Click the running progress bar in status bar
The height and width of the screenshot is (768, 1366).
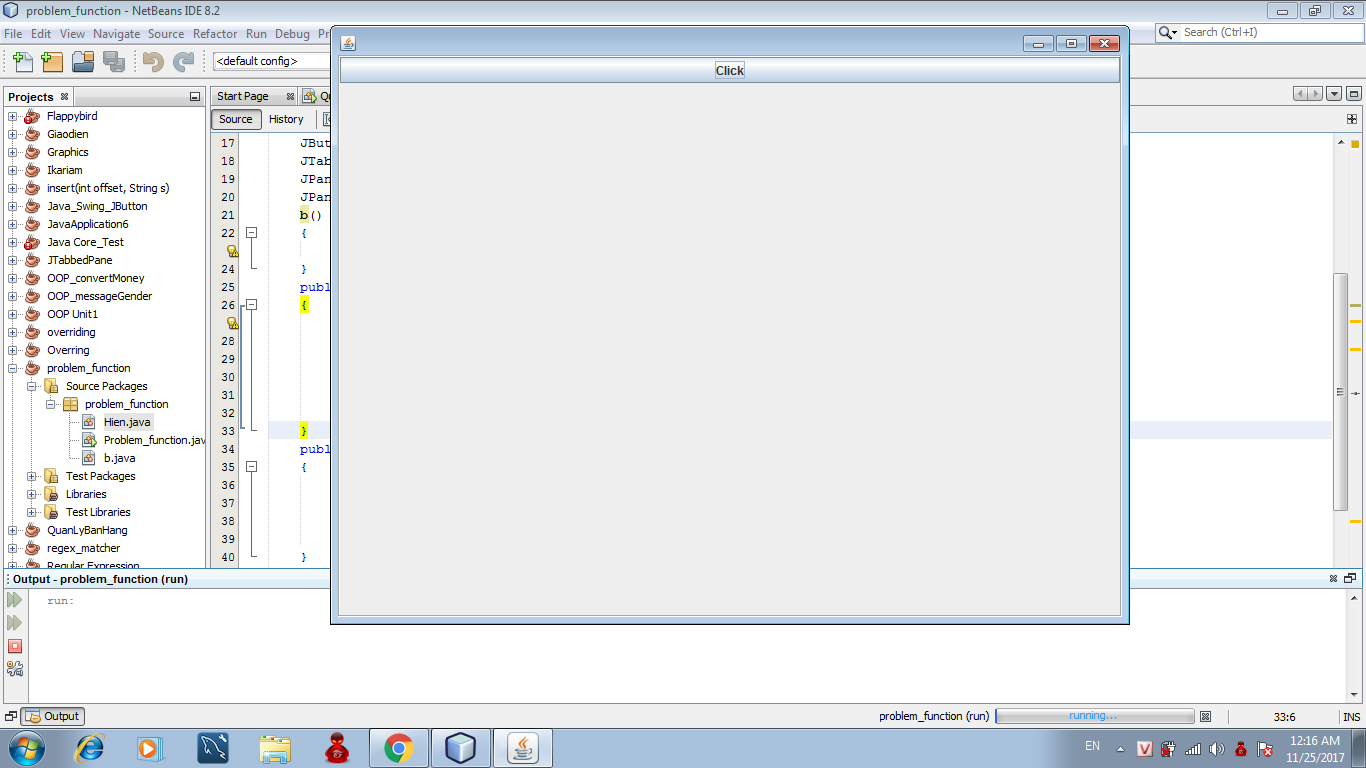[1094, 716]
